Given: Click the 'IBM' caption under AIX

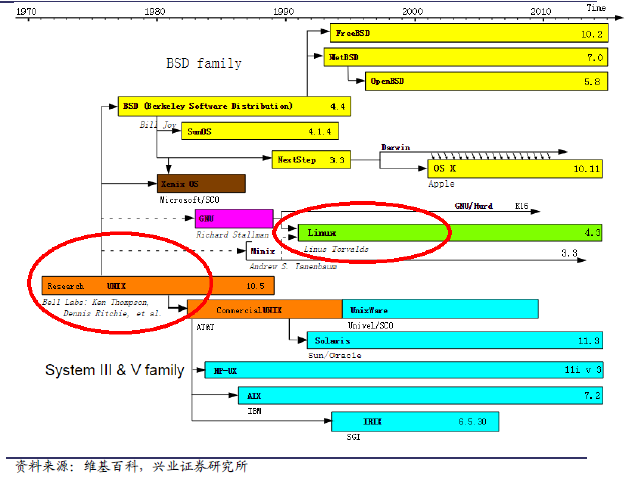Looking at the screenshot, I should coord(254,411).
